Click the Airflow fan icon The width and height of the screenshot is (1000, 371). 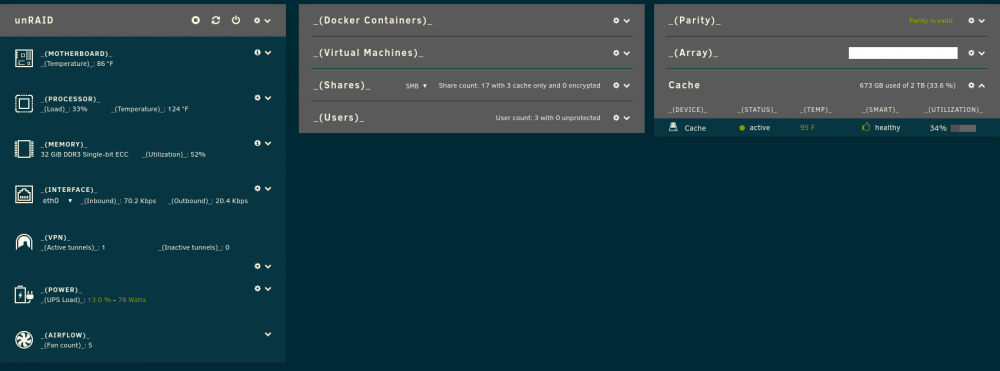tap(24, 340)
